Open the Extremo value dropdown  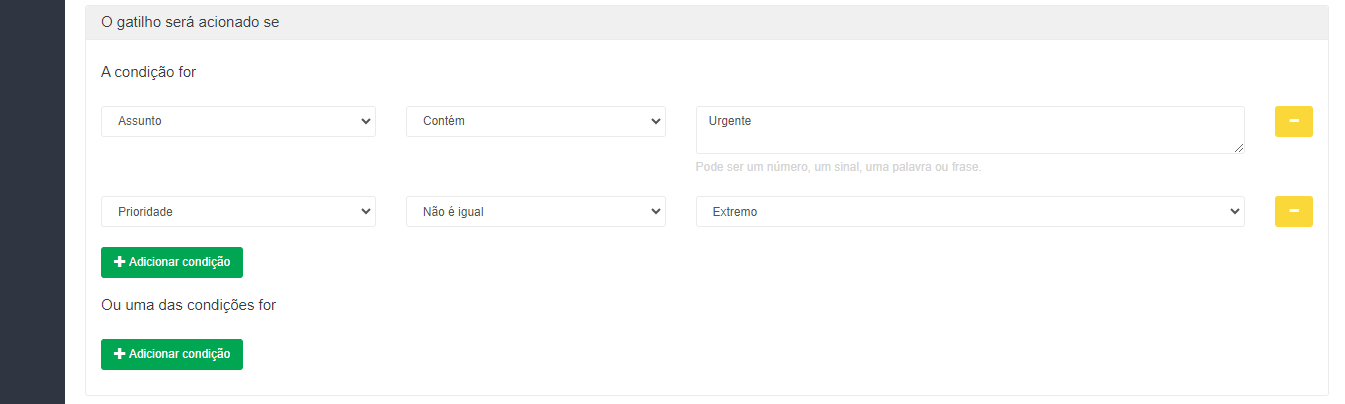[970, 211]
